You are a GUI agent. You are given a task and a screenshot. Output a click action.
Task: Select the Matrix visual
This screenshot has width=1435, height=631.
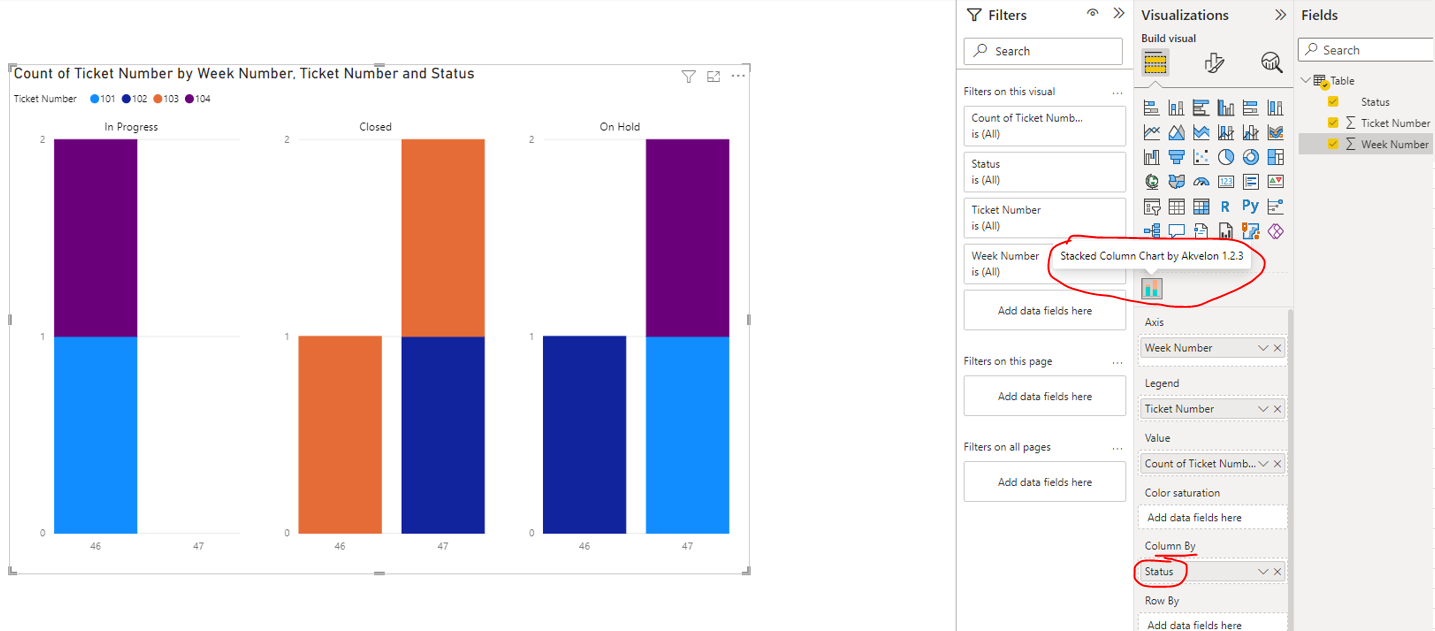(x=1201, y=207)
